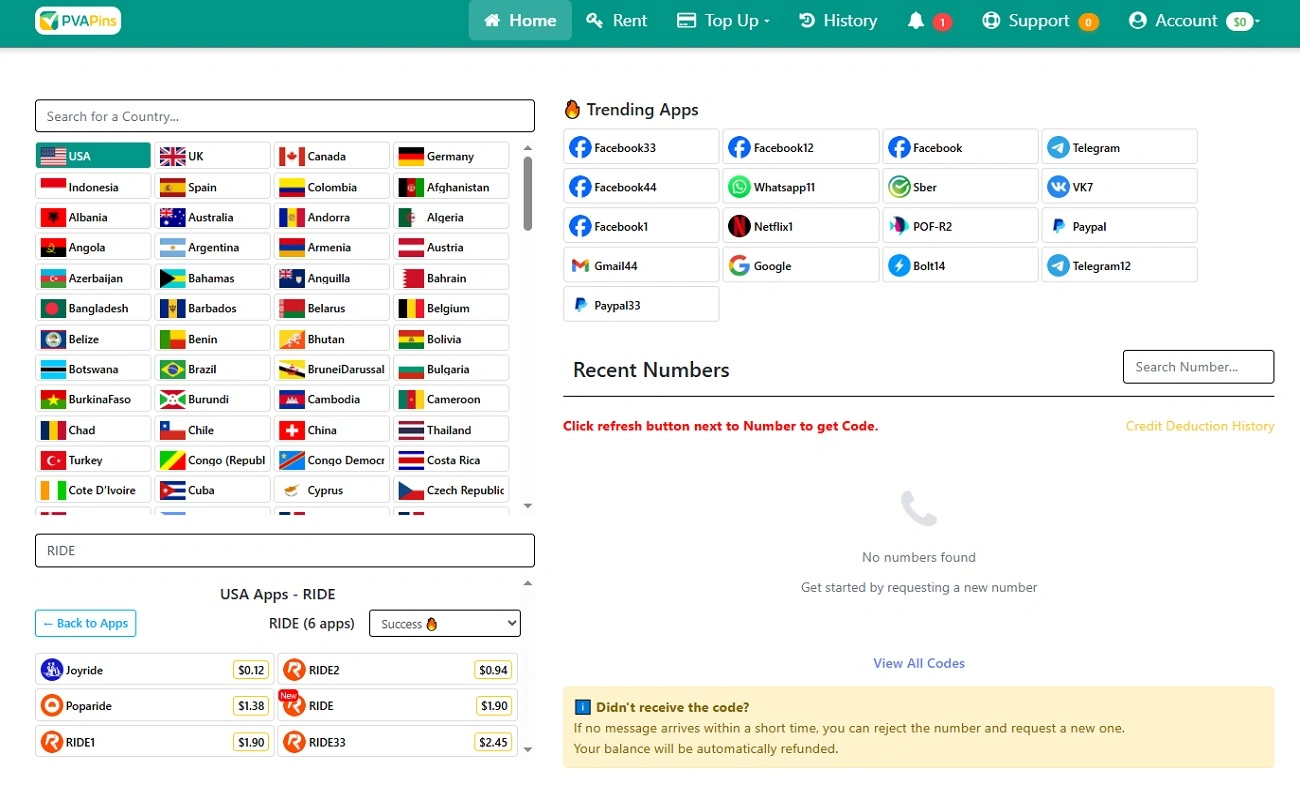Open the Account dropdown menu

click(x=1194, y=20)
